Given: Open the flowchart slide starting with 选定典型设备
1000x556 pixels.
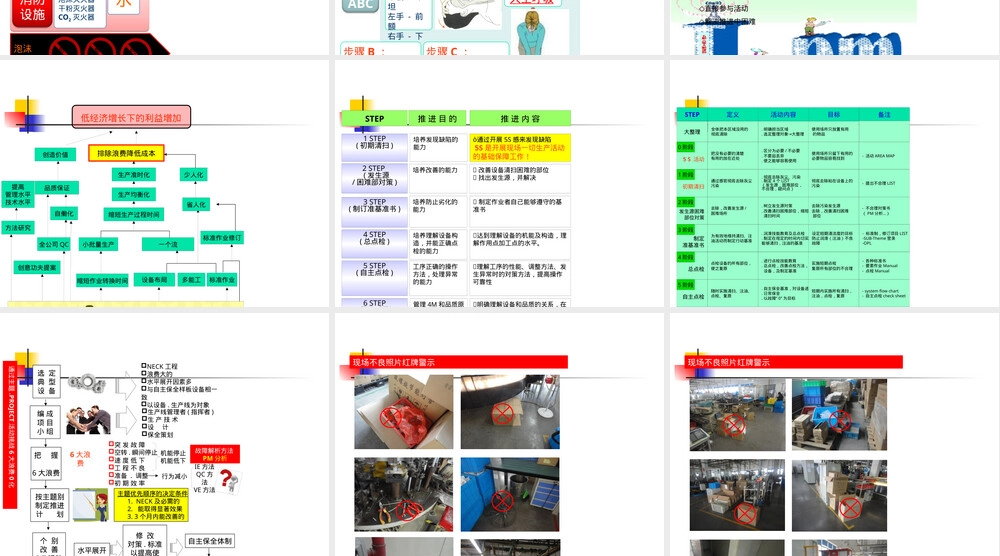Looking at the screenshot, I should pos(164,434).
